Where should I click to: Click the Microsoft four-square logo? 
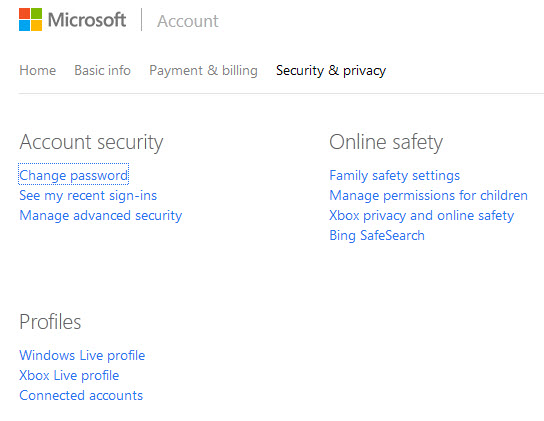(x=31, y=20)
